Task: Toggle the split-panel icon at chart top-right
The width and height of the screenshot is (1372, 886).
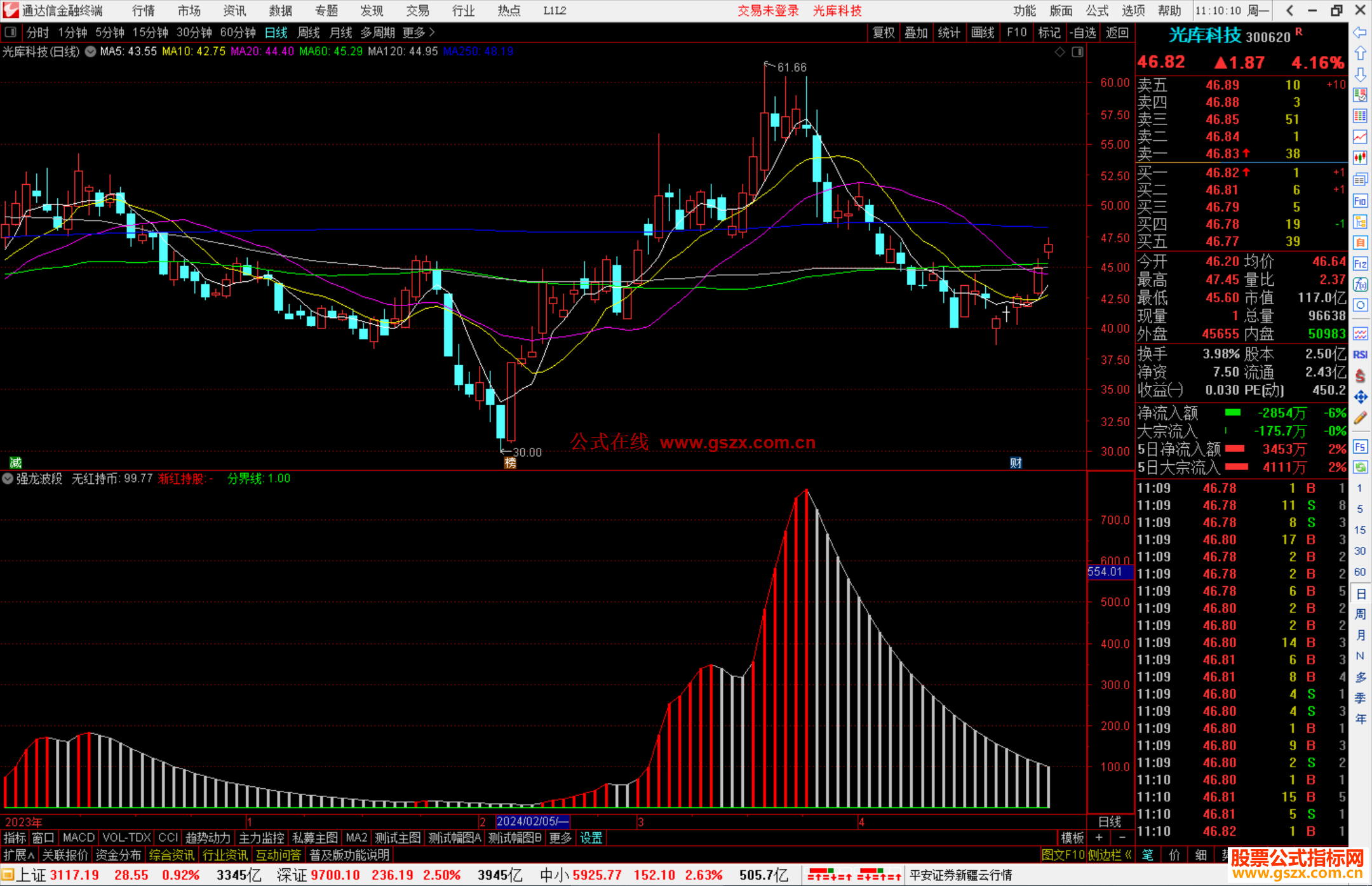Action: (1077, 52)
